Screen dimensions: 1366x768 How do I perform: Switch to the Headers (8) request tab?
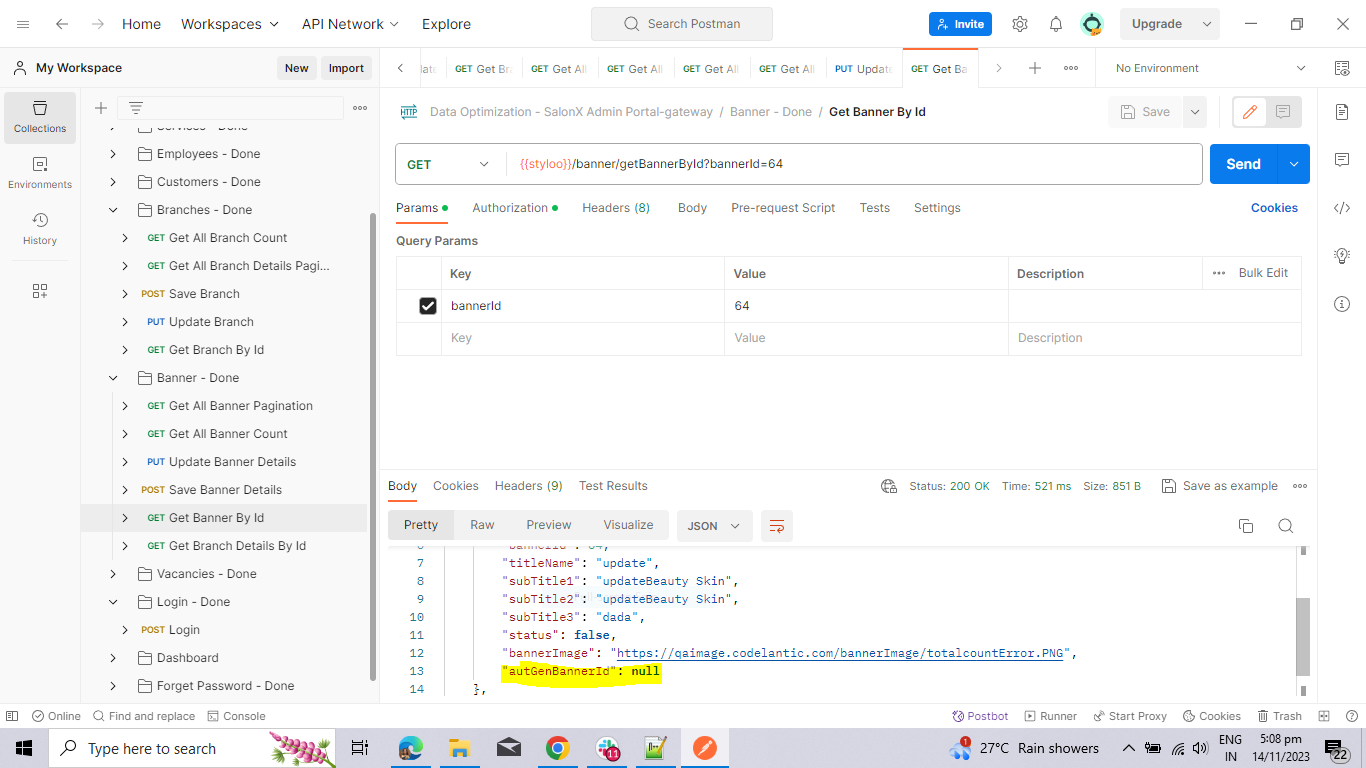[616, 208]
